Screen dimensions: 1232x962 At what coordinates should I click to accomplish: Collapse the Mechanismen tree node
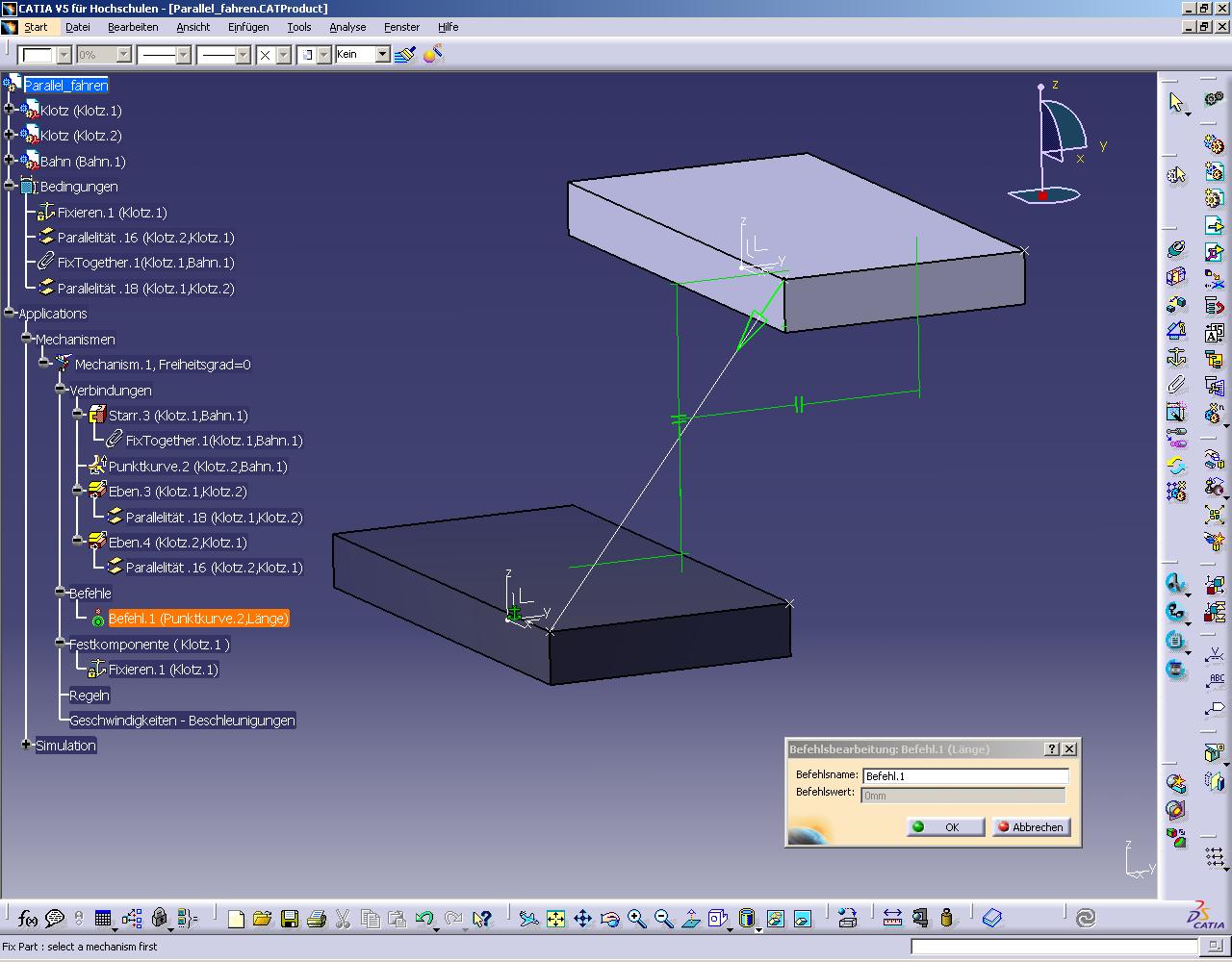27,339
